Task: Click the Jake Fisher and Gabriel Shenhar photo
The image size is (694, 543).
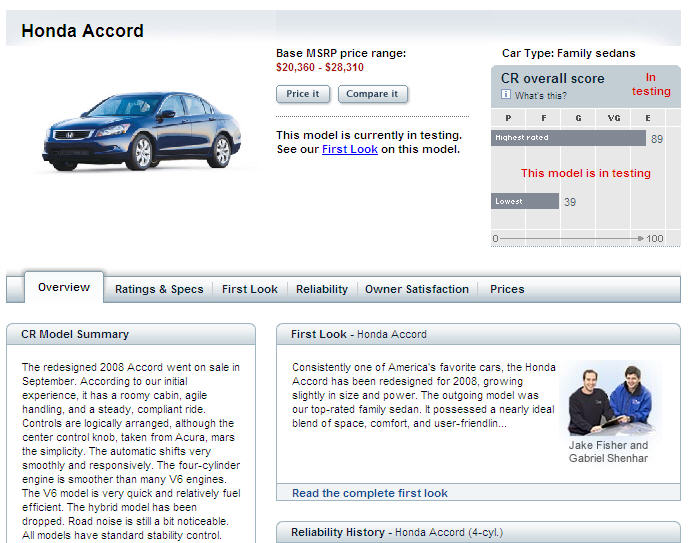Action: point(609,398)
